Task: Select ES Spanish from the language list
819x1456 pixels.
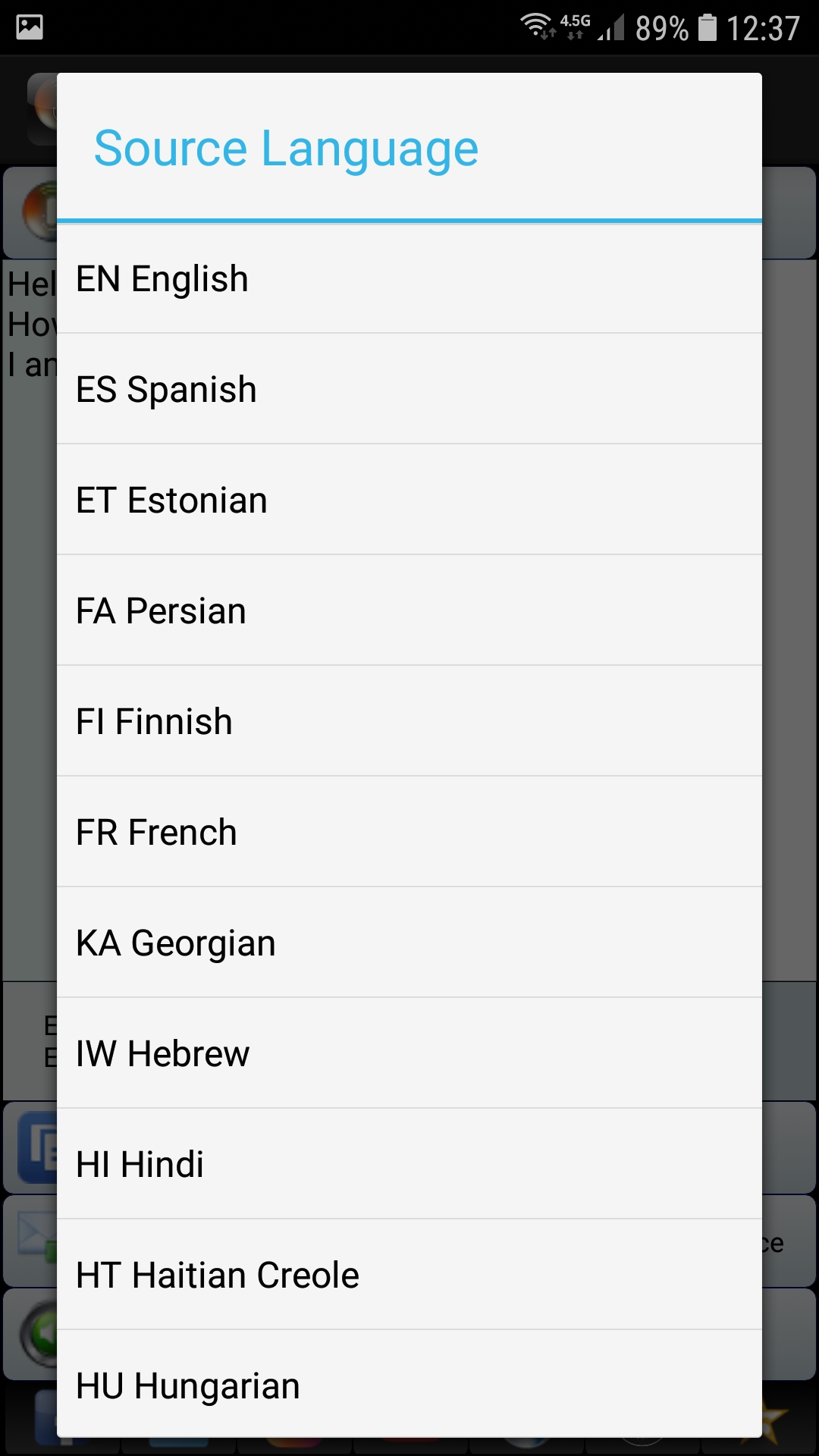Action: click(409, 389)
